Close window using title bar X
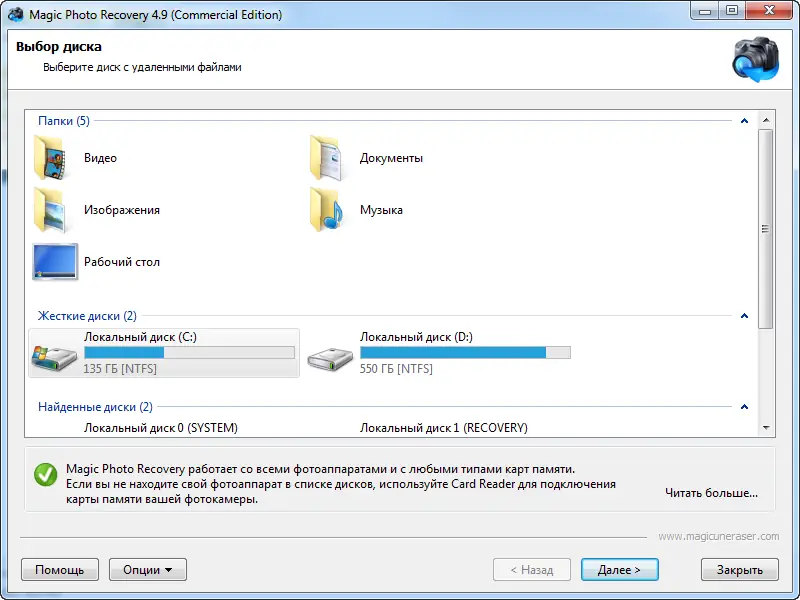 [769, 11]
